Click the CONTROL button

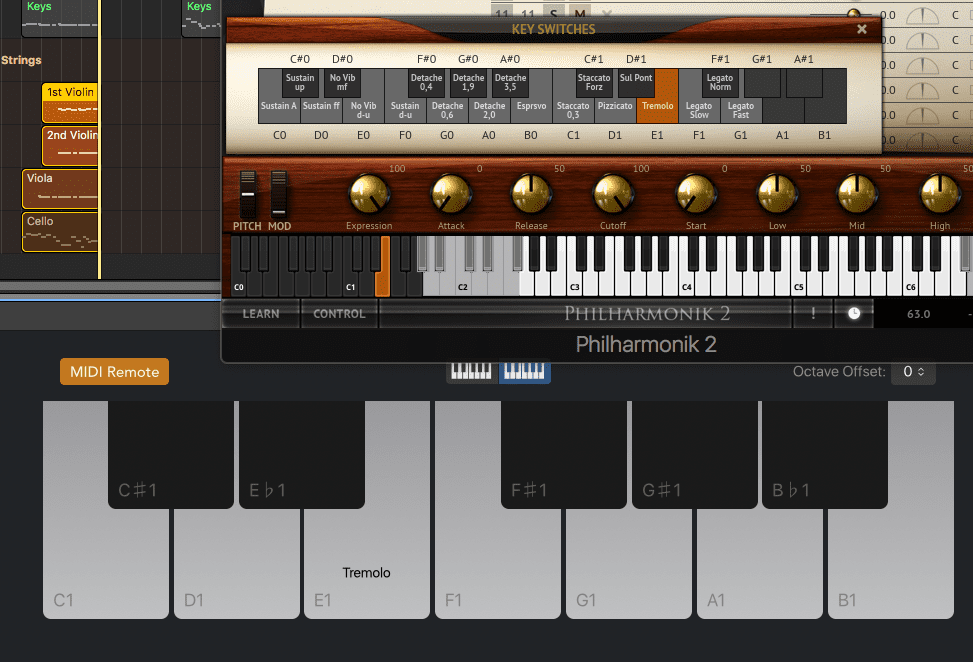(x=339, y=313)
